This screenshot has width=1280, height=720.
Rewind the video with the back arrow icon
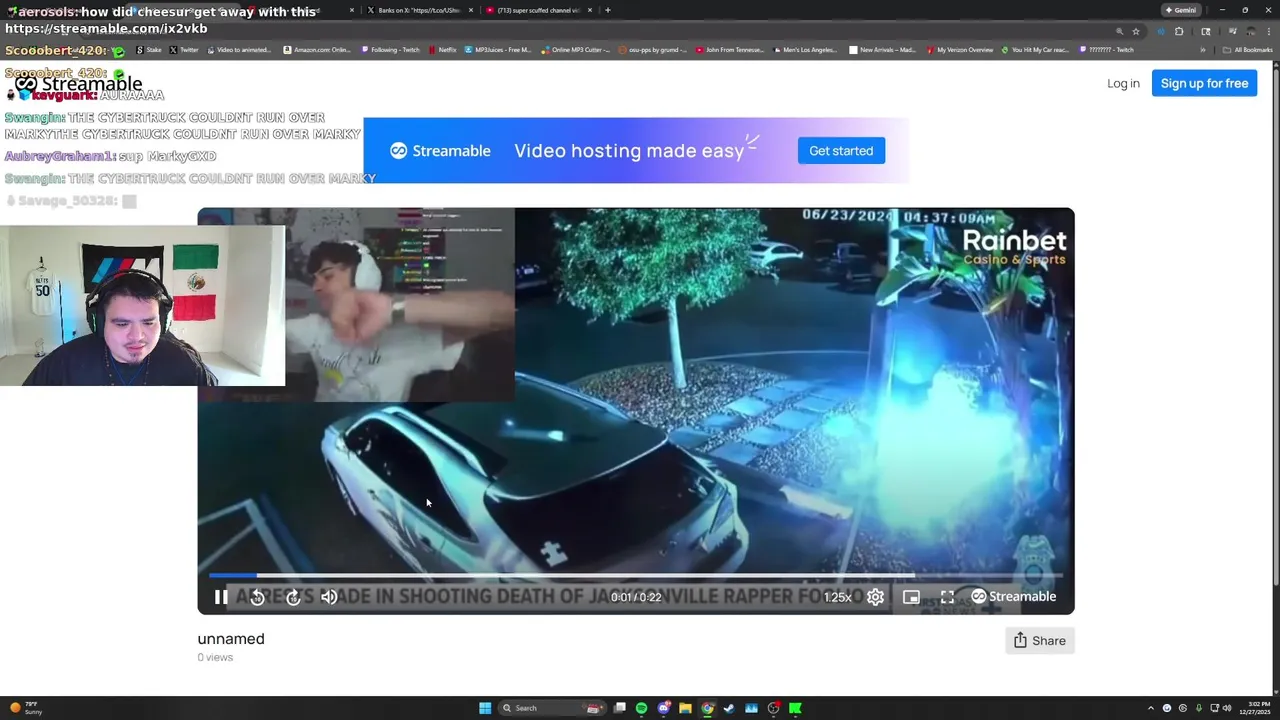coord(257,597)
